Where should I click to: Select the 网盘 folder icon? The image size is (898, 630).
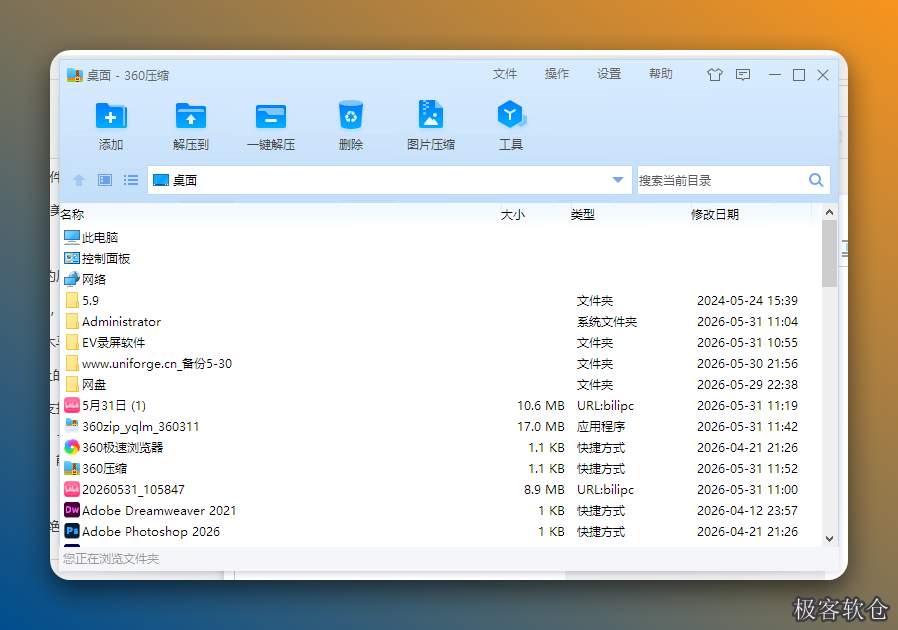[x=72, y=384]
